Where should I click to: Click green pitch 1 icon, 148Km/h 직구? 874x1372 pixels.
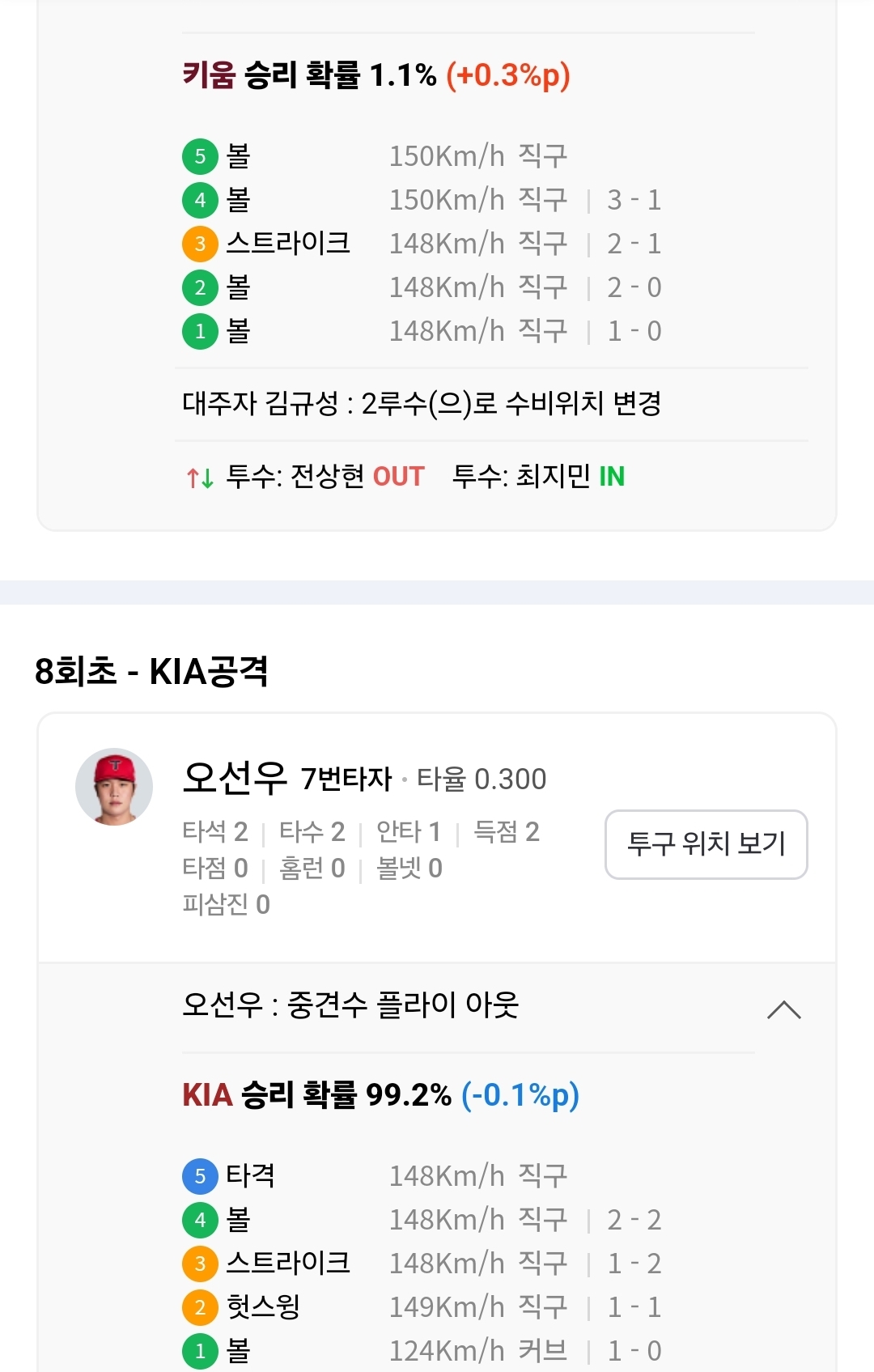point(200,331)
